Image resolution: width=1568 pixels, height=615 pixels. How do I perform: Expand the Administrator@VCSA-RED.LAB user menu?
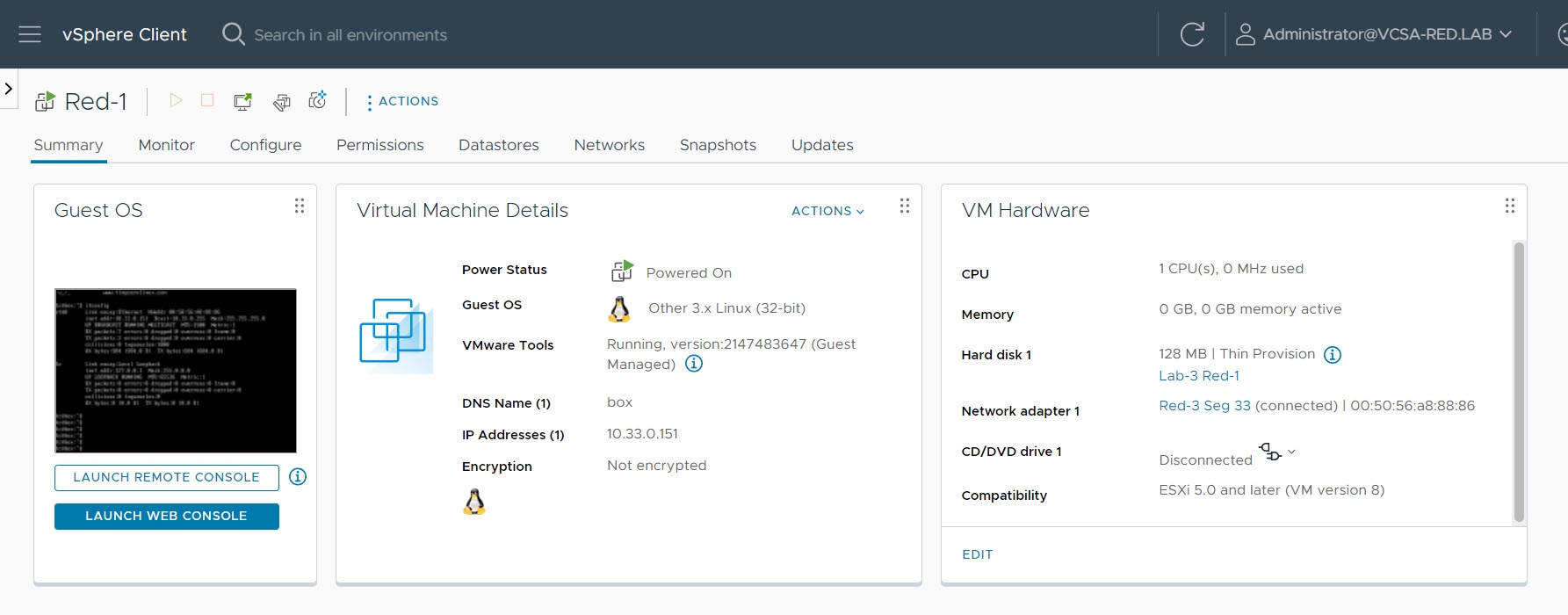coord(1375,34)
